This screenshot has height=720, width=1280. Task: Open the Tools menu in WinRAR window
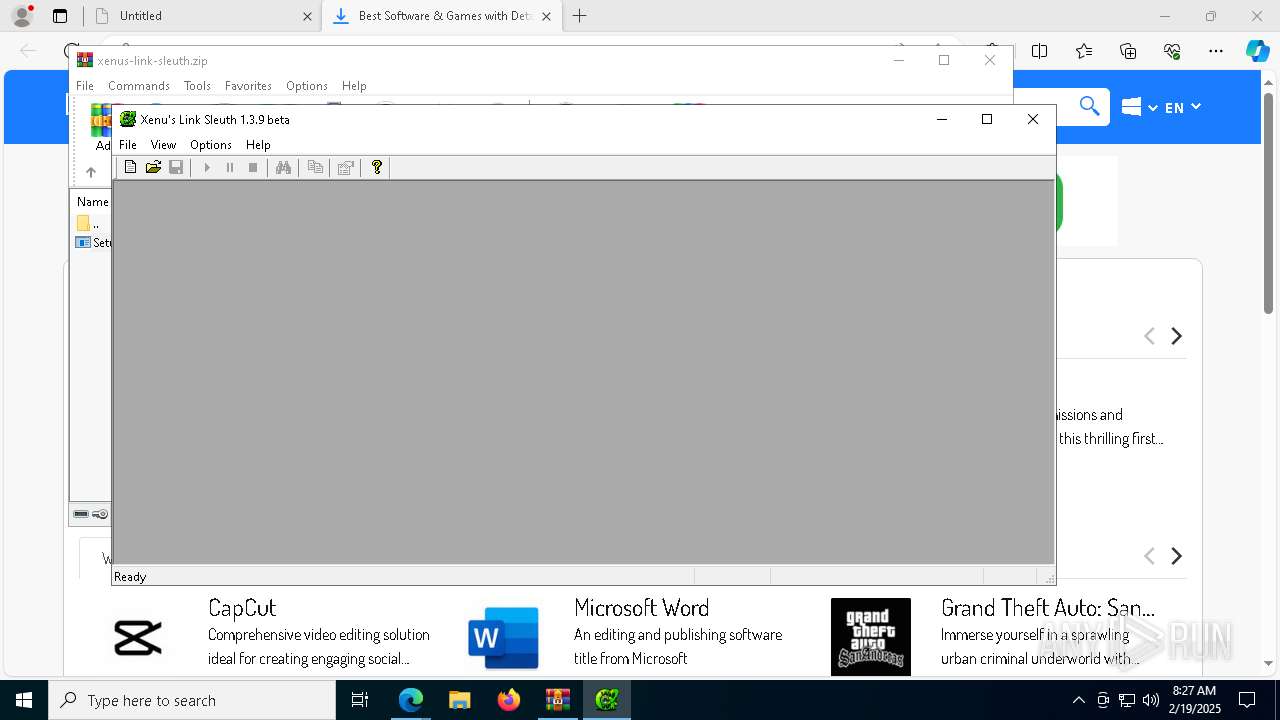pos(197,86)
